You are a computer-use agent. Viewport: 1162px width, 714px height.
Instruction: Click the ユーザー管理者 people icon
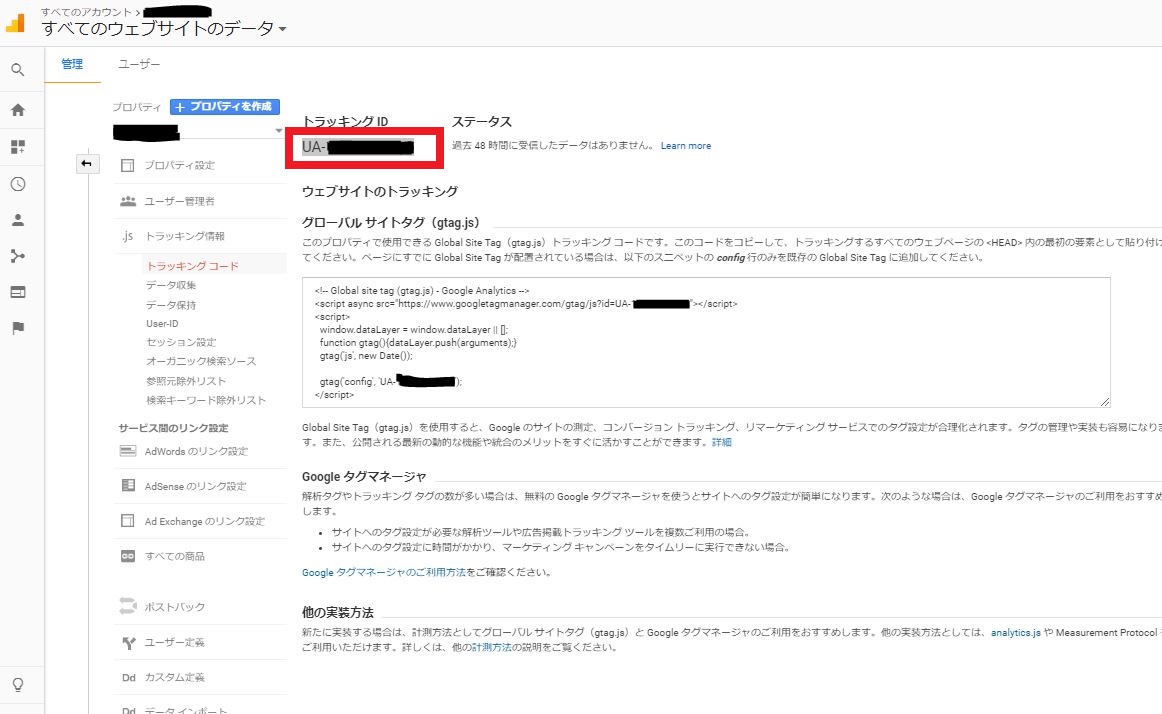pyautogui.click(x=127, y=201)
